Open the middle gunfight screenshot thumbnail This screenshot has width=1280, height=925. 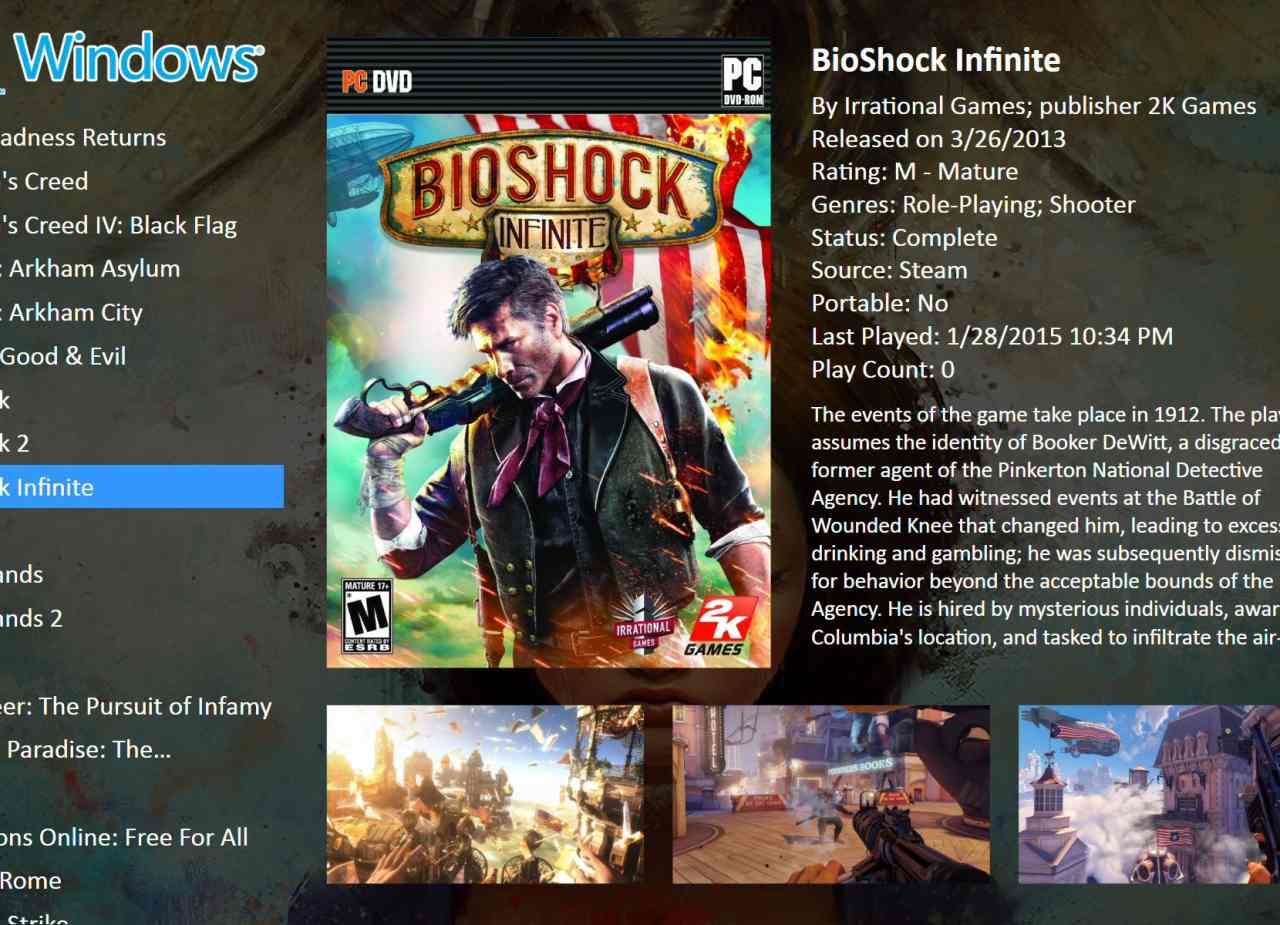pyautogui.click(x=831, y=794)
